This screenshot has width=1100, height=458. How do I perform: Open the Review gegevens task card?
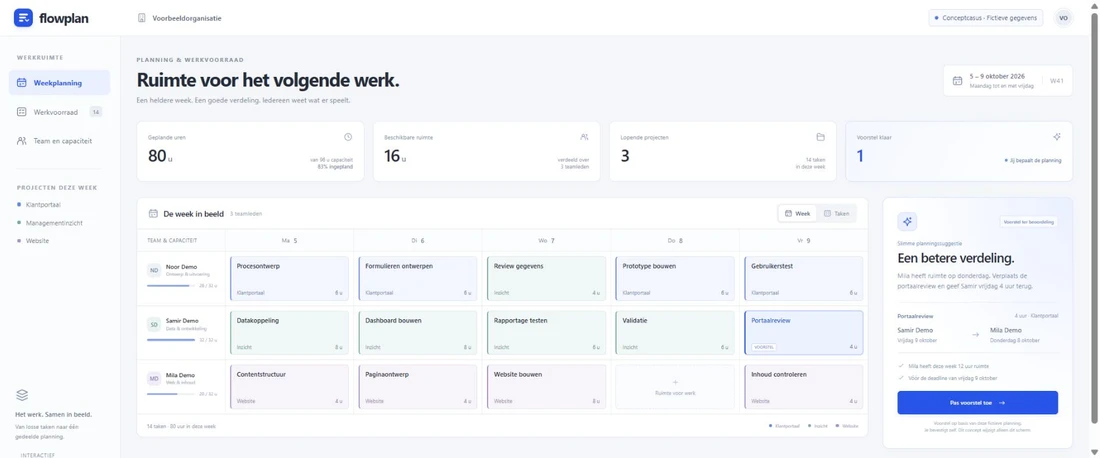[546, 278]
